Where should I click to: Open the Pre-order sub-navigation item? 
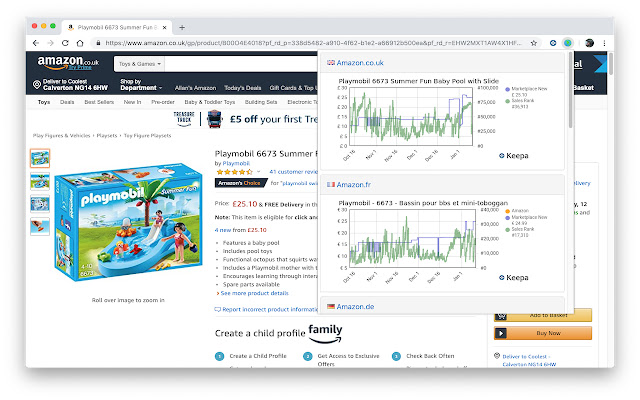[x=162, y=102]
